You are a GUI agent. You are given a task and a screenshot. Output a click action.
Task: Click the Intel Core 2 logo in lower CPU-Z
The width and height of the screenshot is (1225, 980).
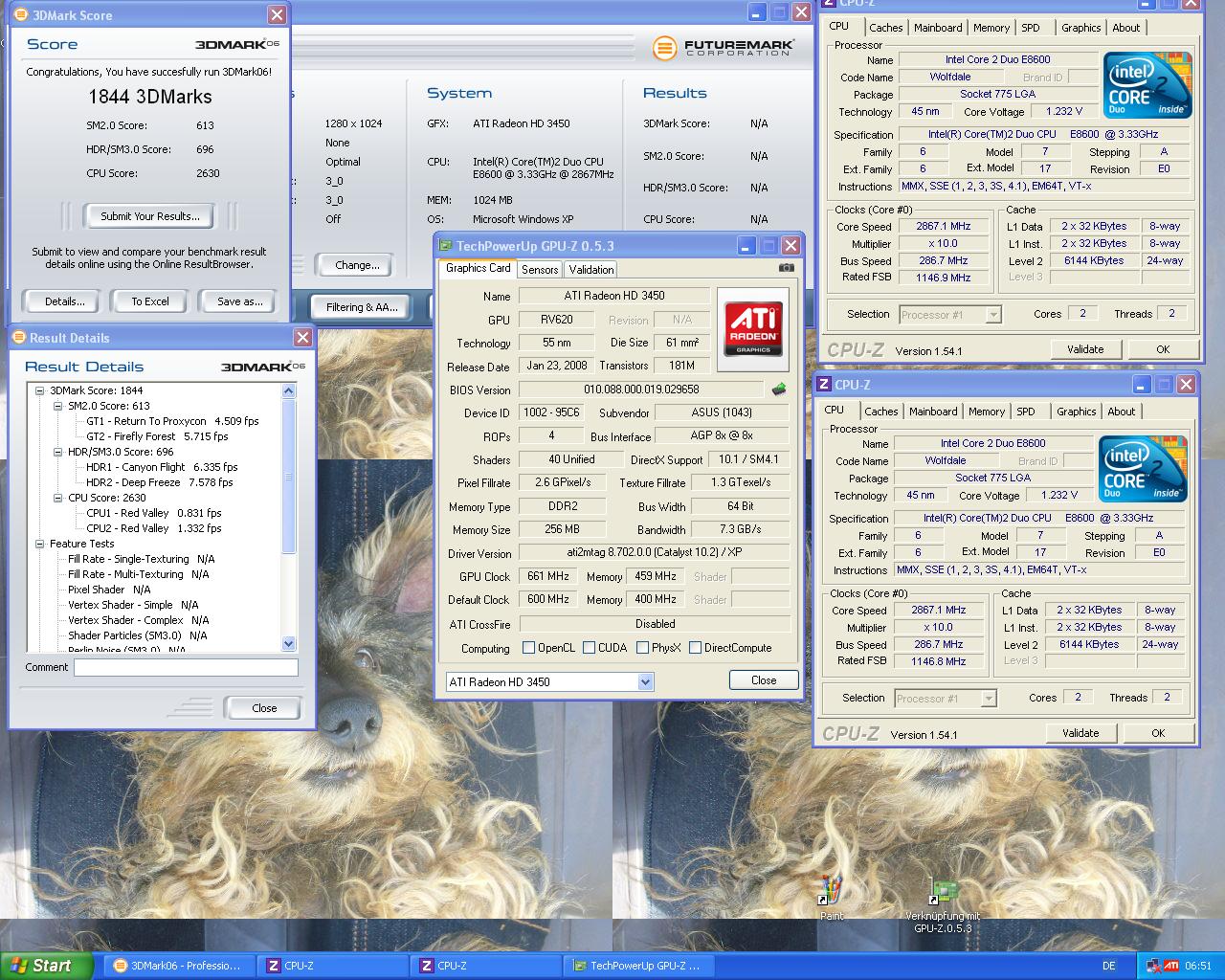coord(1143,469)
